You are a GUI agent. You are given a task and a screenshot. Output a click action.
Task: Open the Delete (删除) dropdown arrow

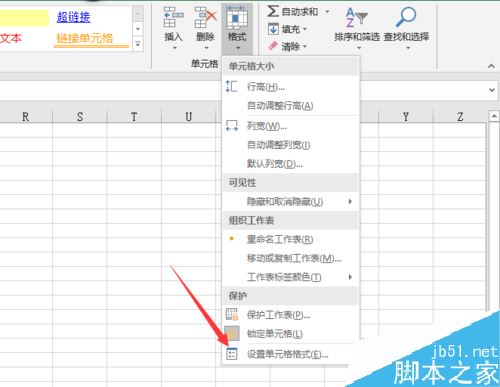206,48
